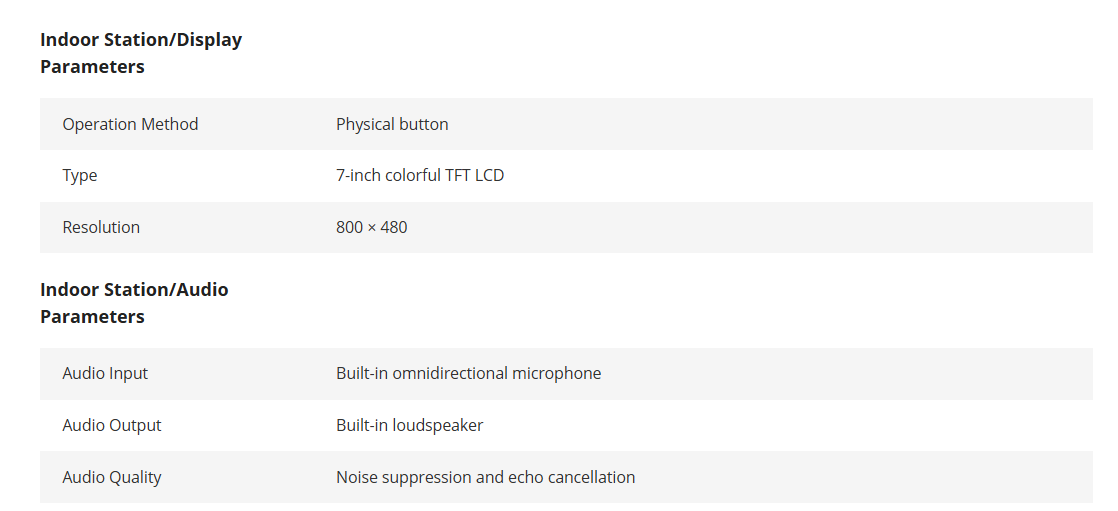Select the Type row label
Viewport: 1118px width, 511px height.
click(x=80, y=175)
